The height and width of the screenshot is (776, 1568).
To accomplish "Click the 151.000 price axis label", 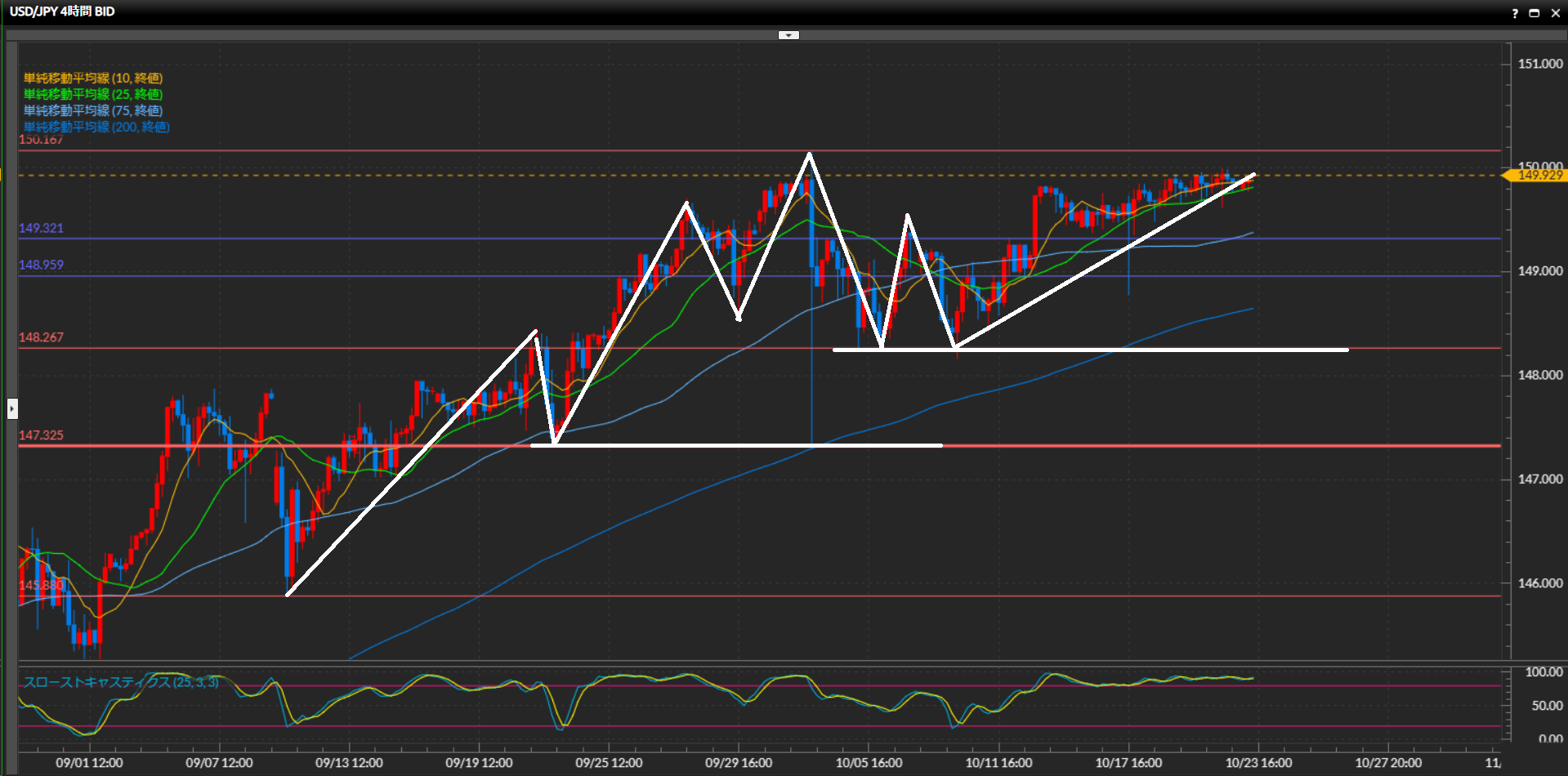I will tap(1539, 64).
